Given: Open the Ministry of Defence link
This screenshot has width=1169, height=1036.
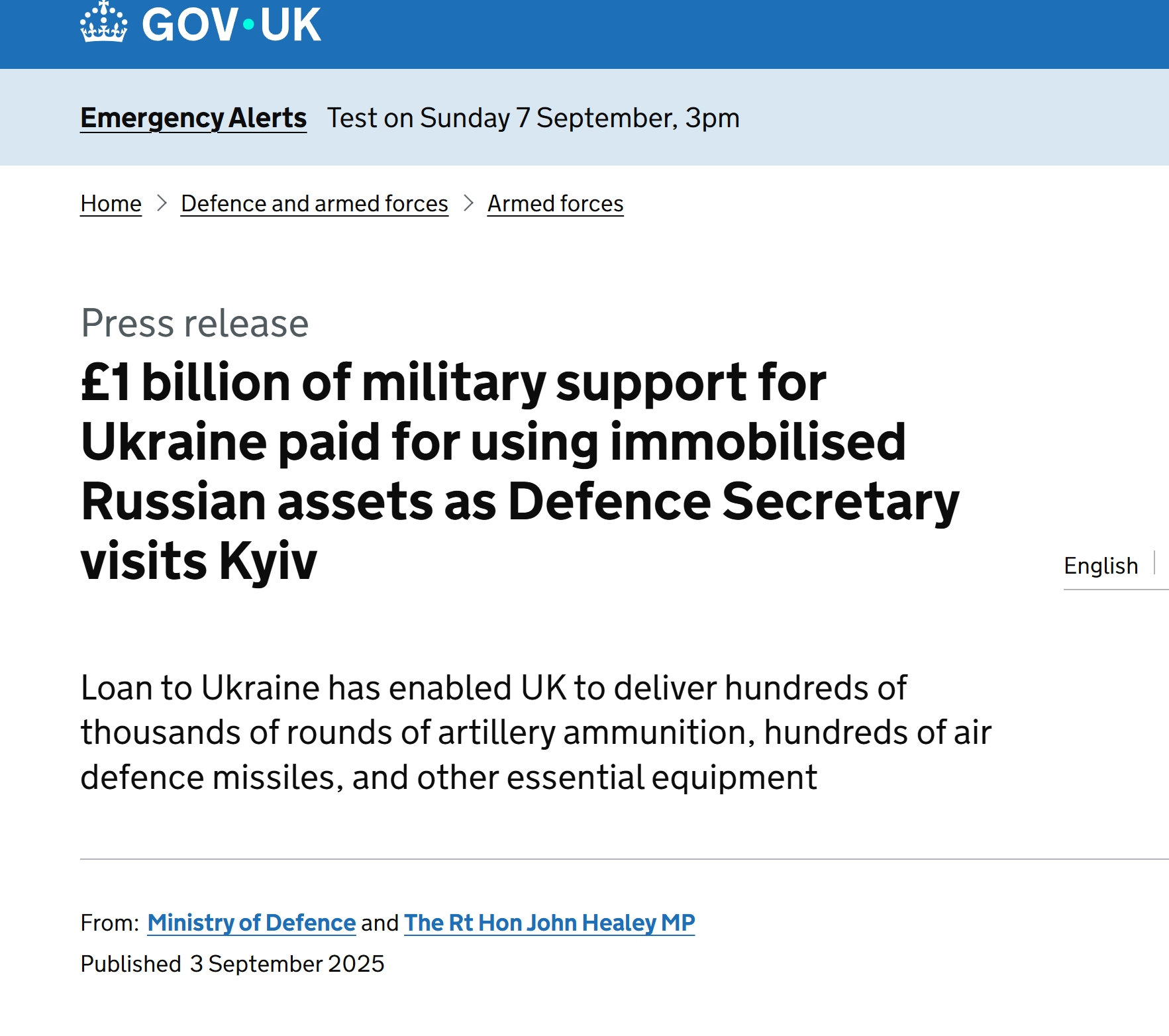Looking at the screenshot, I should click(x=252, y=923).
